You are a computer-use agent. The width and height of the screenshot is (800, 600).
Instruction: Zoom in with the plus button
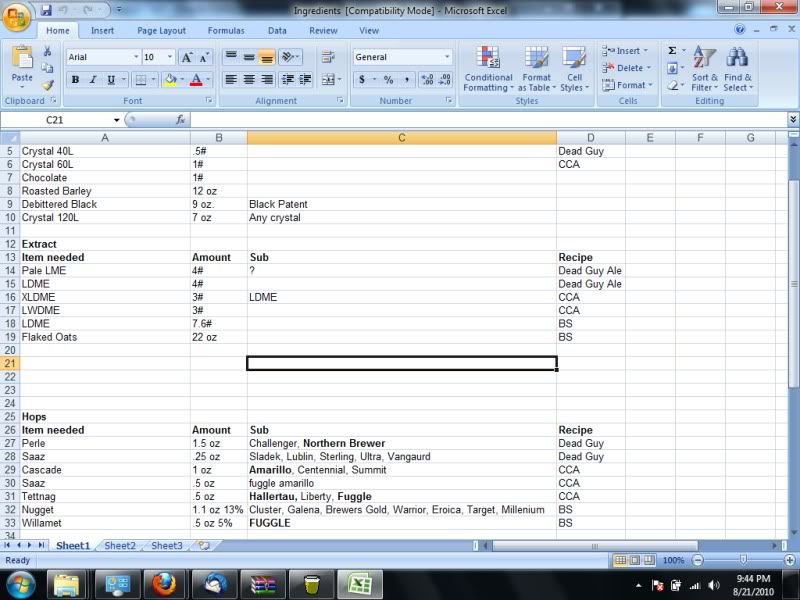point(790,560)
